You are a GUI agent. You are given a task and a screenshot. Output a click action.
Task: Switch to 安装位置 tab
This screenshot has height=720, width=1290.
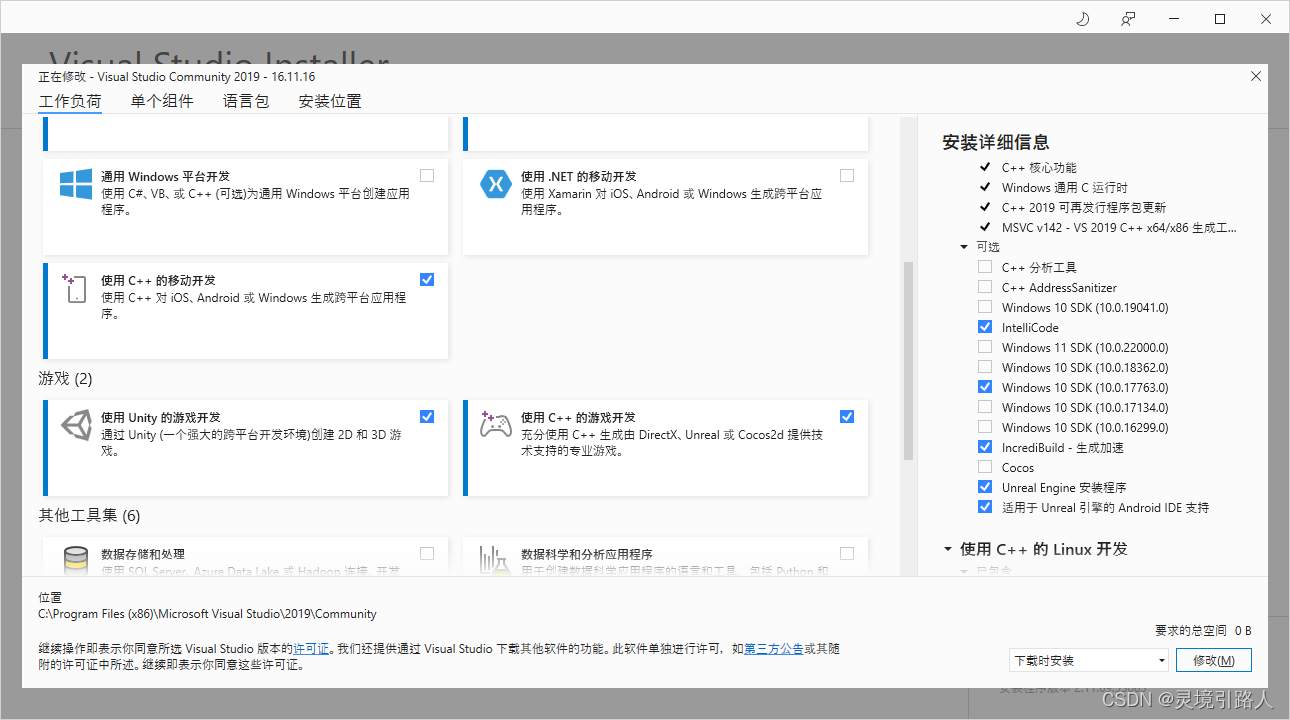[330, 101]
